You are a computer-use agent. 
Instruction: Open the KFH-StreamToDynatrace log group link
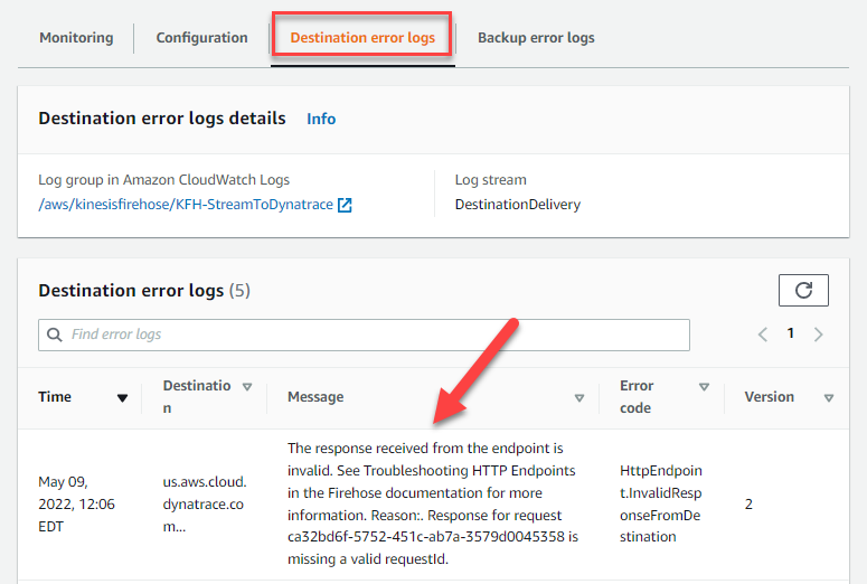[180, 204]
